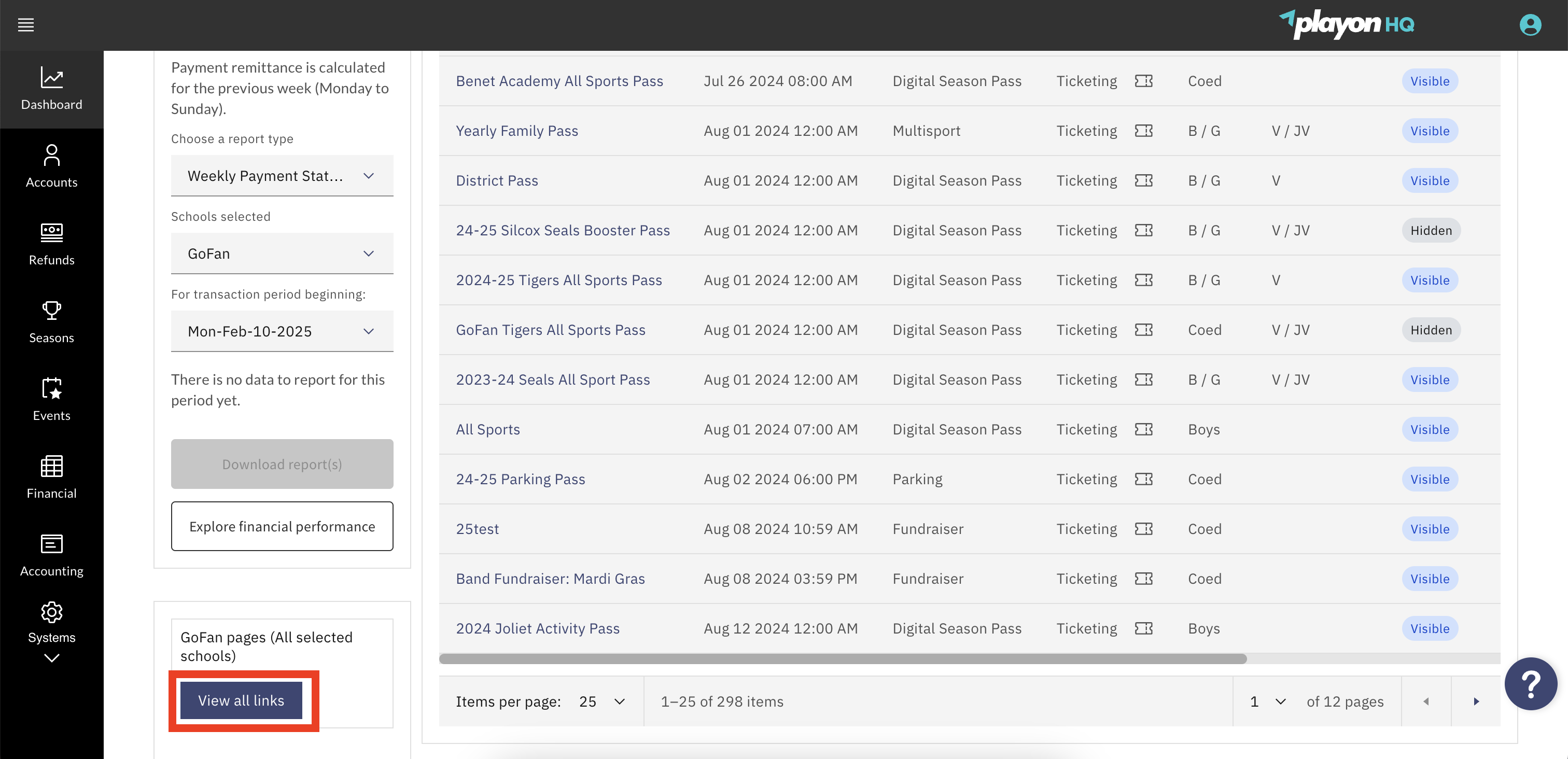Open the user profile avatar icon
The width and height of the screenshot is (1568, 759).
1530,25
